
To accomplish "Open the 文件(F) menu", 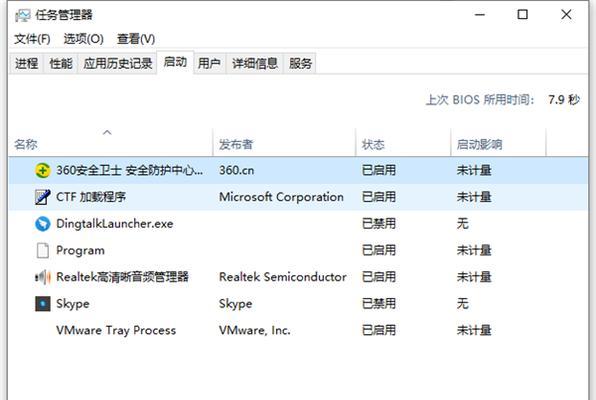I will (32, 39).
